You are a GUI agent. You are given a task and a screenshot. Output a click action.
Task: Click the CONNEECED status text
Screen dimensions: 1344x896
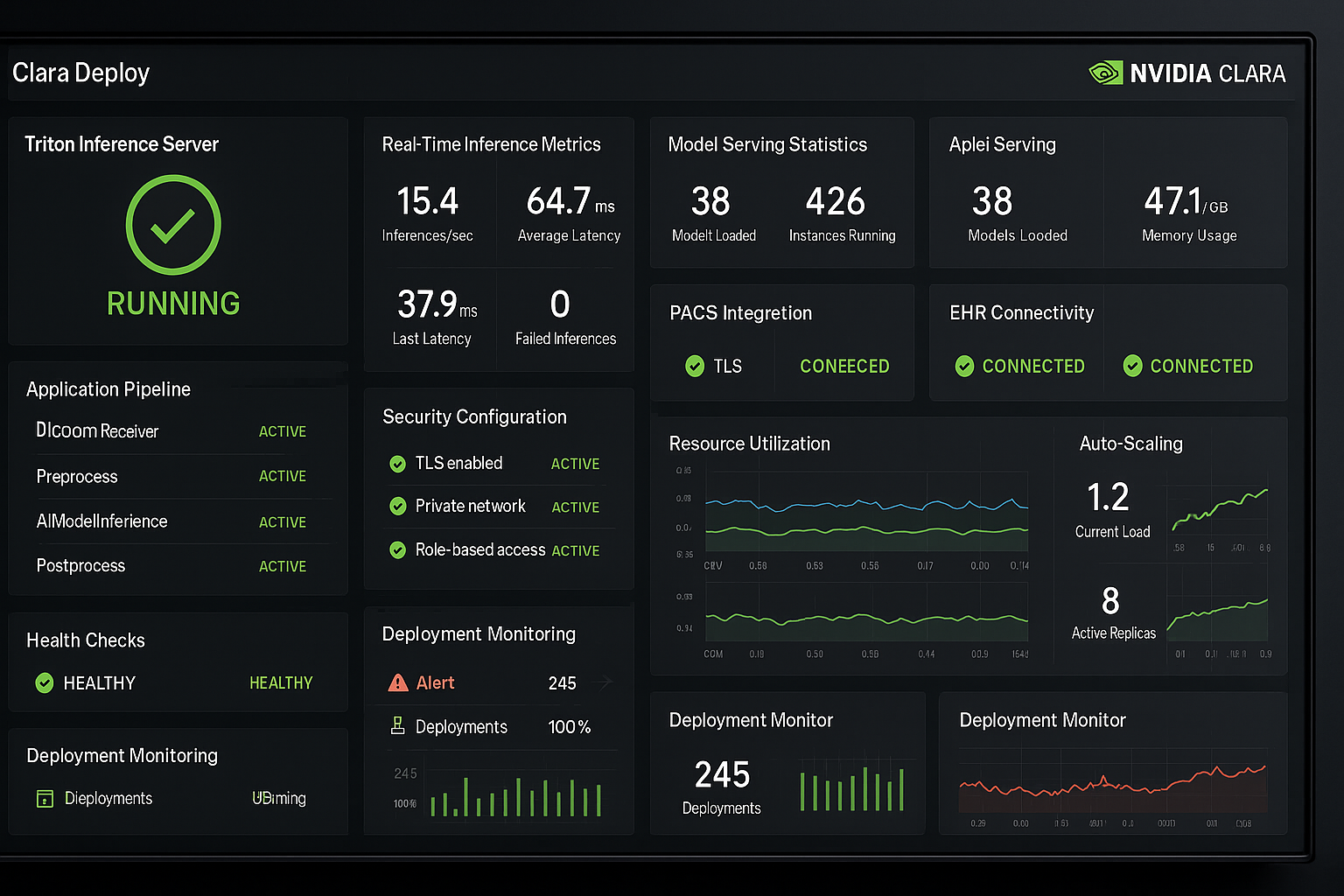843,366
